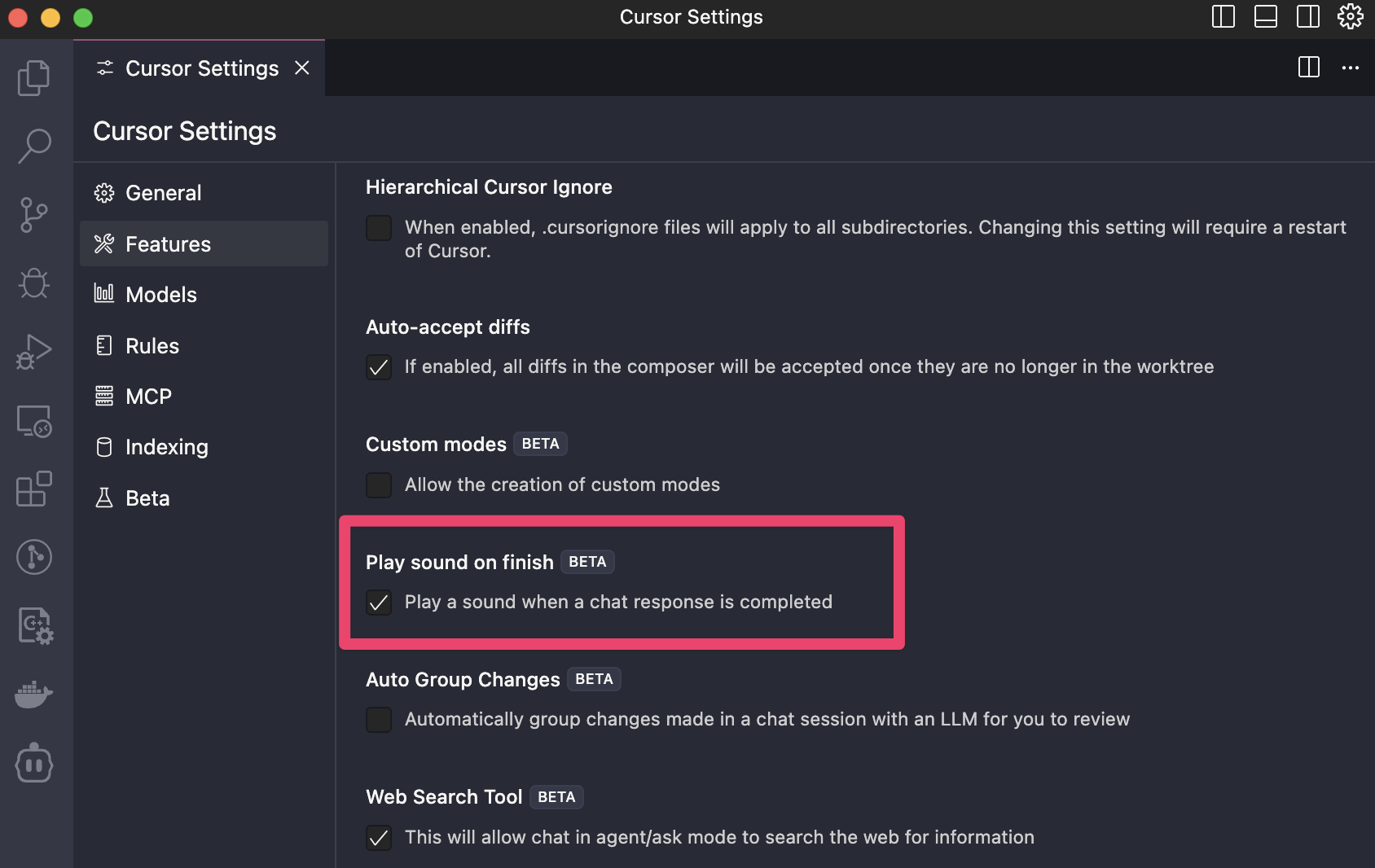This screenshot has height=868, width=1375.
Task: Open the MCP settings section
Action: (x=204, y=396)
